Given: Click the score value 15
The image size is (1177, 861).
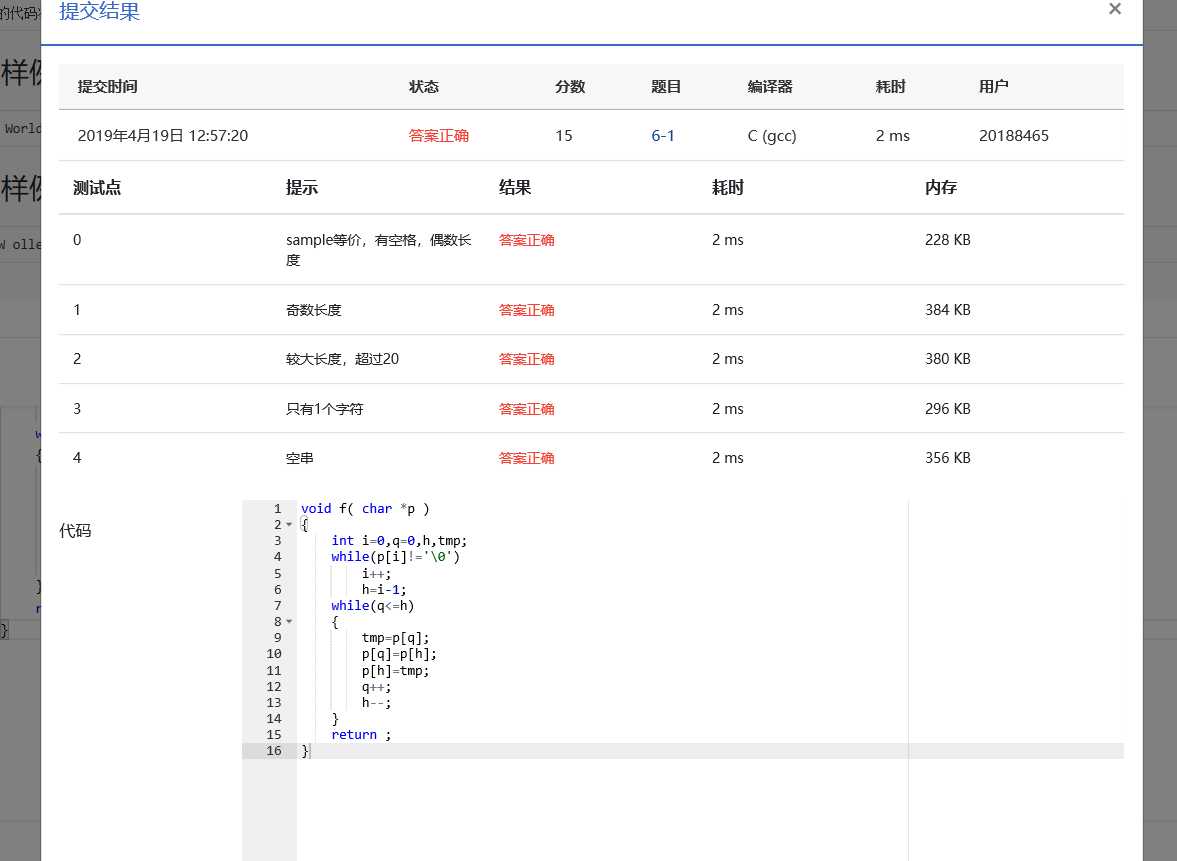Looking at the screenshot, I should pyautogui.click(x=564, y=136).
